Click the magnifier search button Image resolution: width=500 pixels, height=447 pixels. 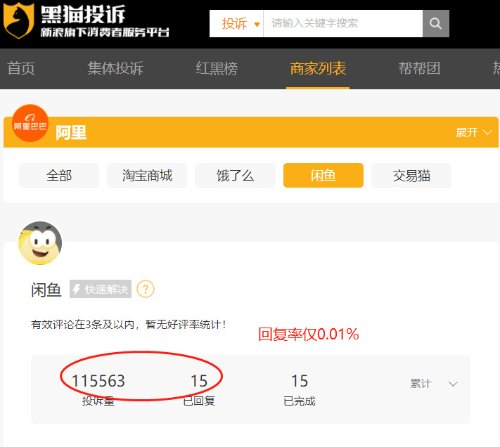coord(436,23)
